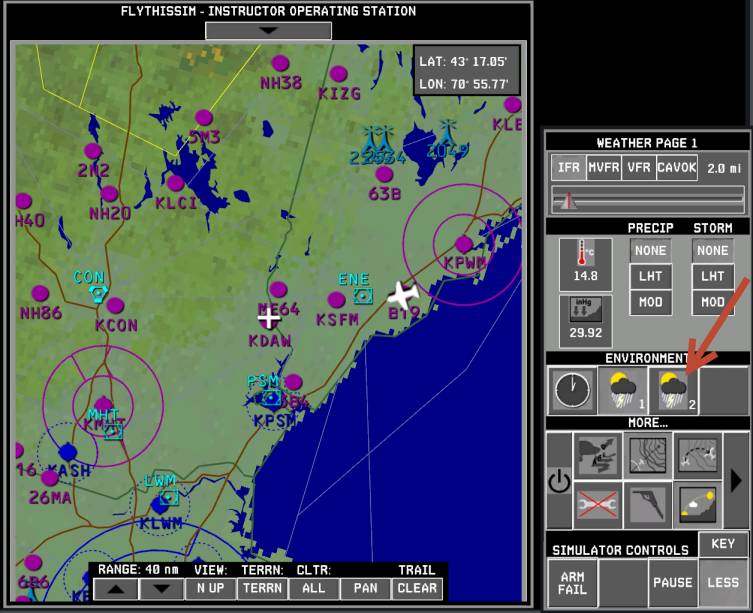Click the PAN button
This screenshot has height=613, width=753.
coord(365,589)
